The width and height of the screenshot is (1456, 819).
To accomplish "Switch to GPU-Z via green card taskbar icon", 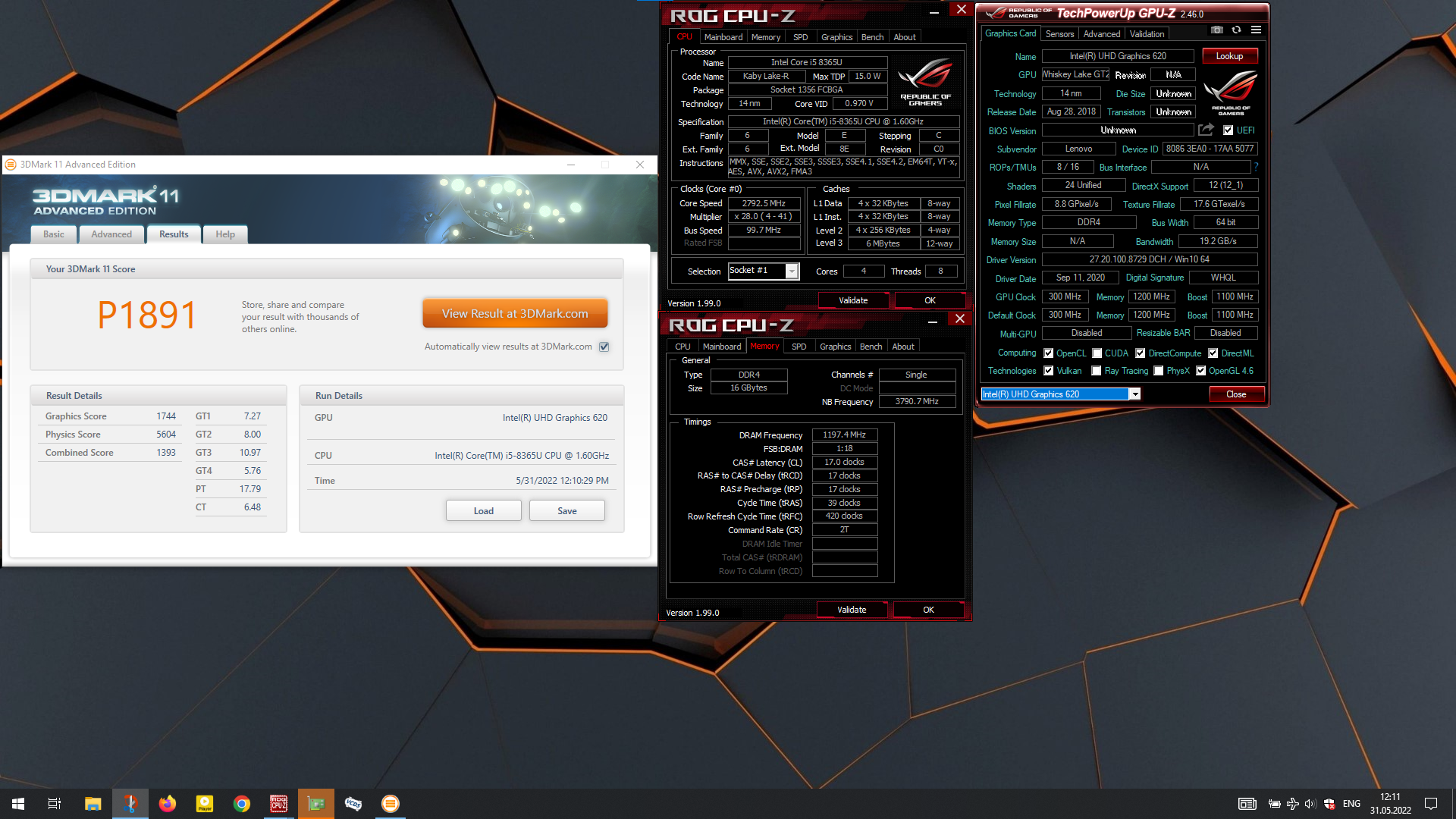I will pyautogui.click(x=316, y=804).
